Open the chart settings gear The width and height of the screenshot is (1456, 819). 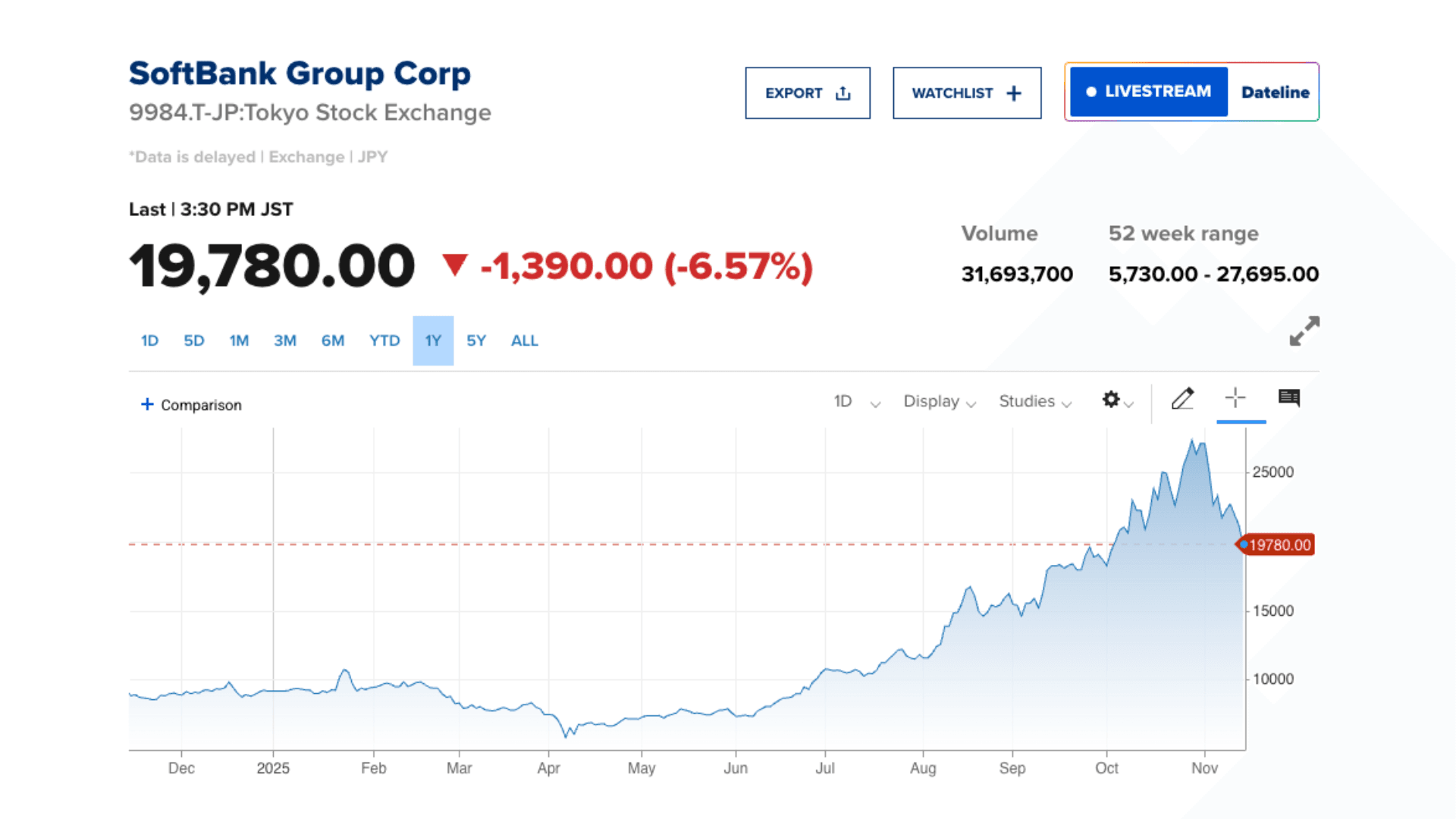tap(1110, 400)
